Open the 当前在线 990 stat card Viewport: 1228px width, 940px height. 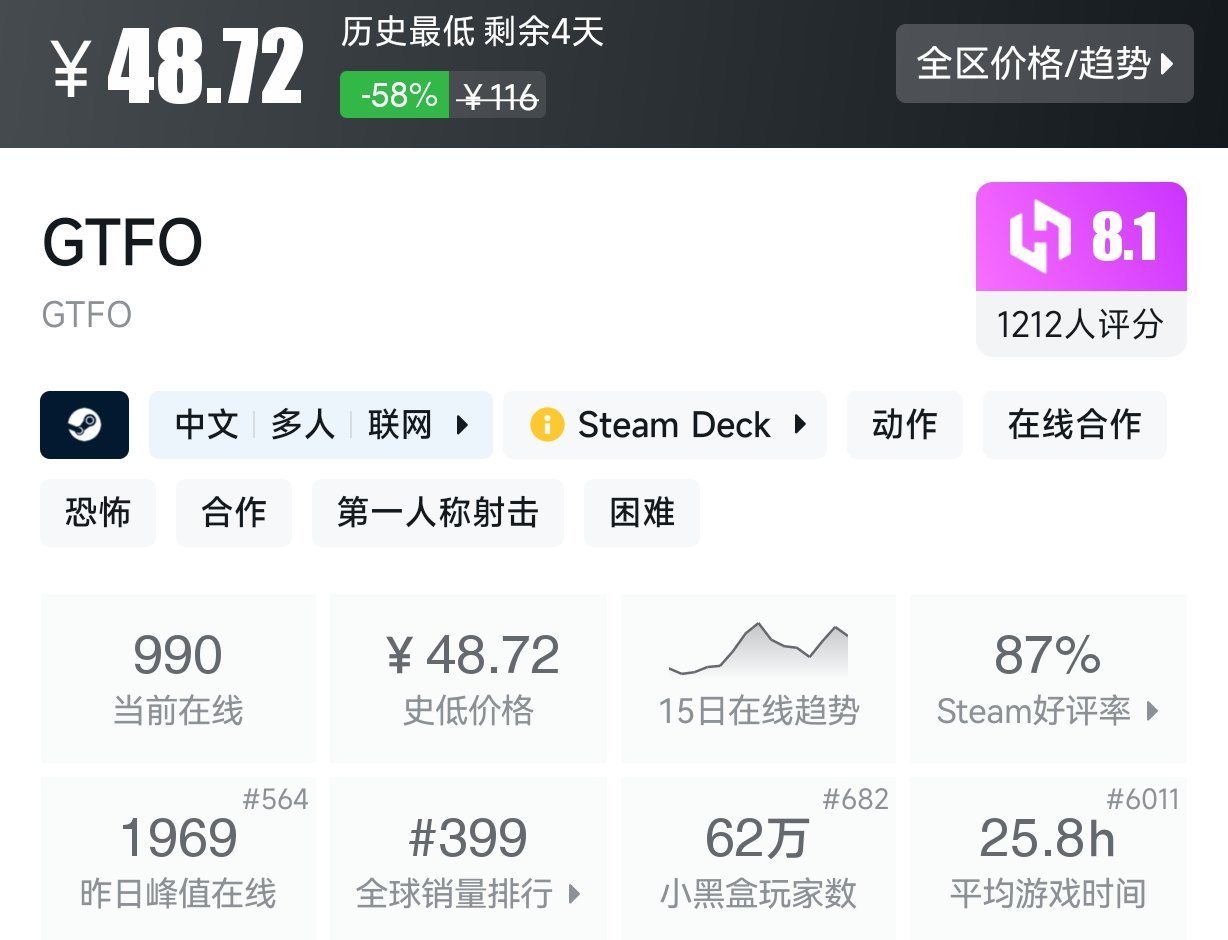click(x=177, y=678)
